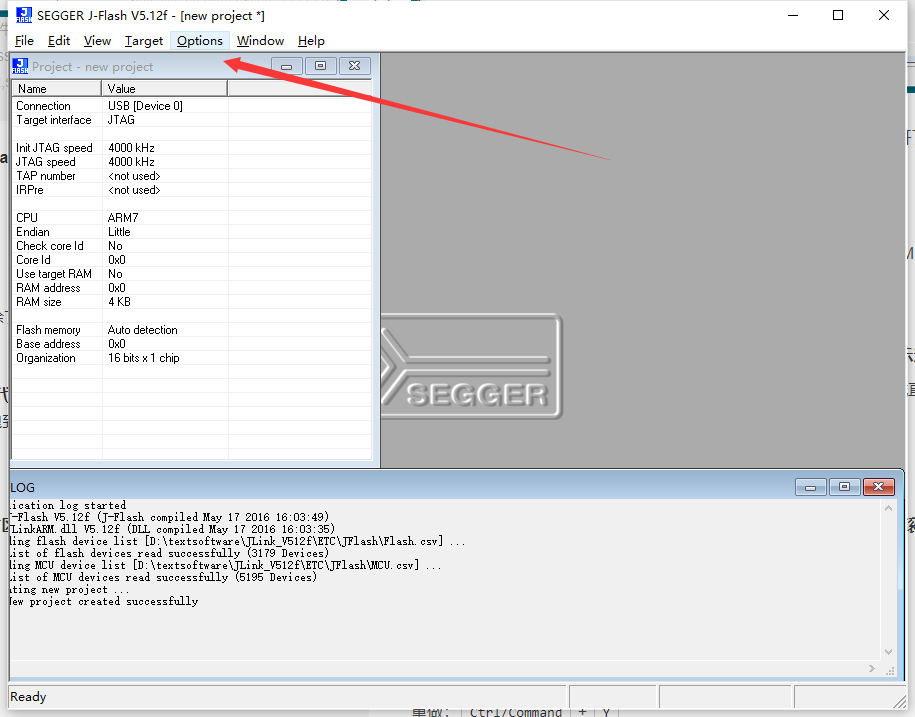The image size is (915, 717).
Task: Click the ARM7 CPU value
Action: click(x=123, y=218)
